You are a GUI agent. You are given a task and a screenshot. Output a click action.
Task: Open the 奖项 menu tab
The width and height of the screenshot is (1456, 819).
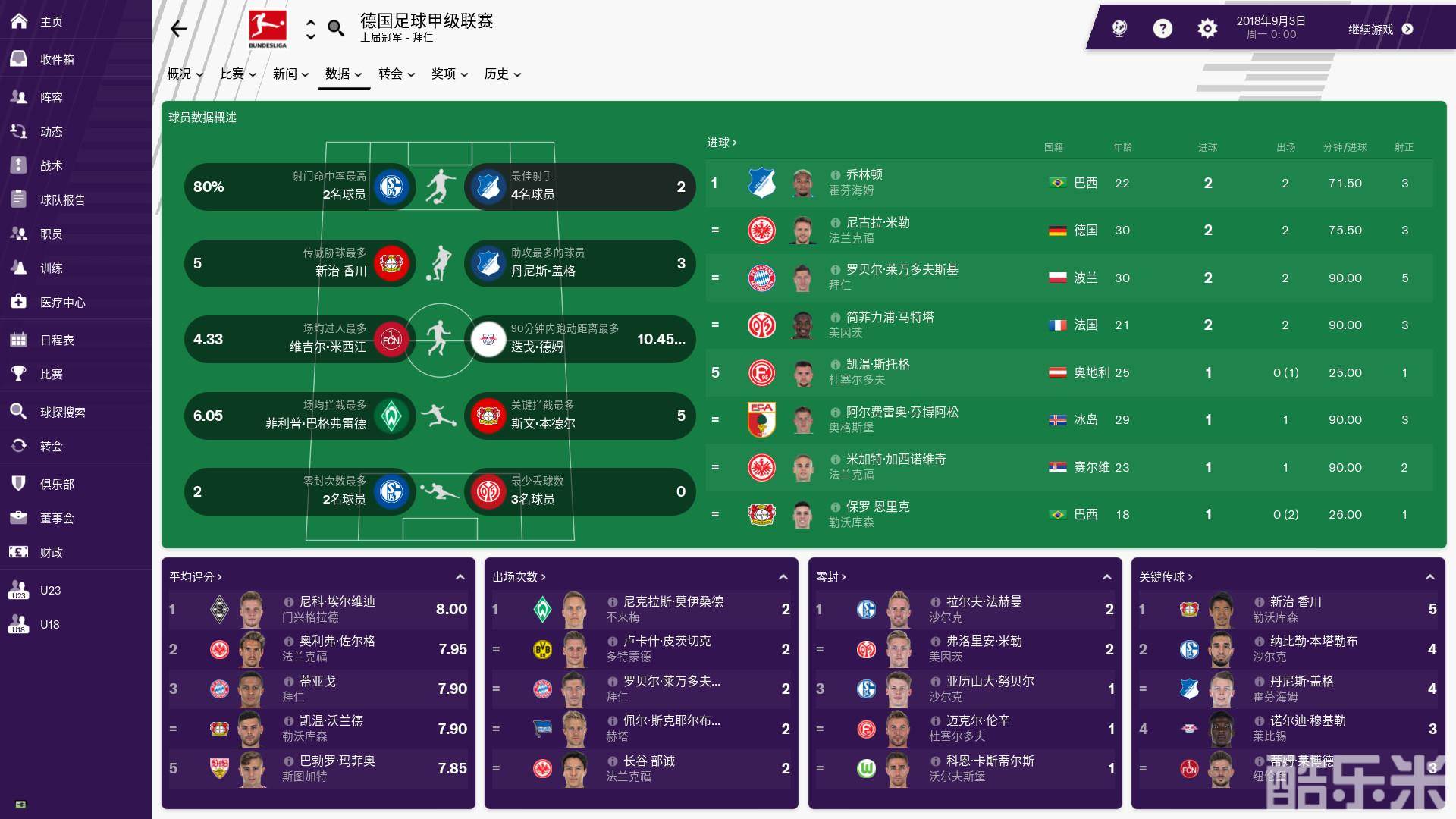[450, 74]
